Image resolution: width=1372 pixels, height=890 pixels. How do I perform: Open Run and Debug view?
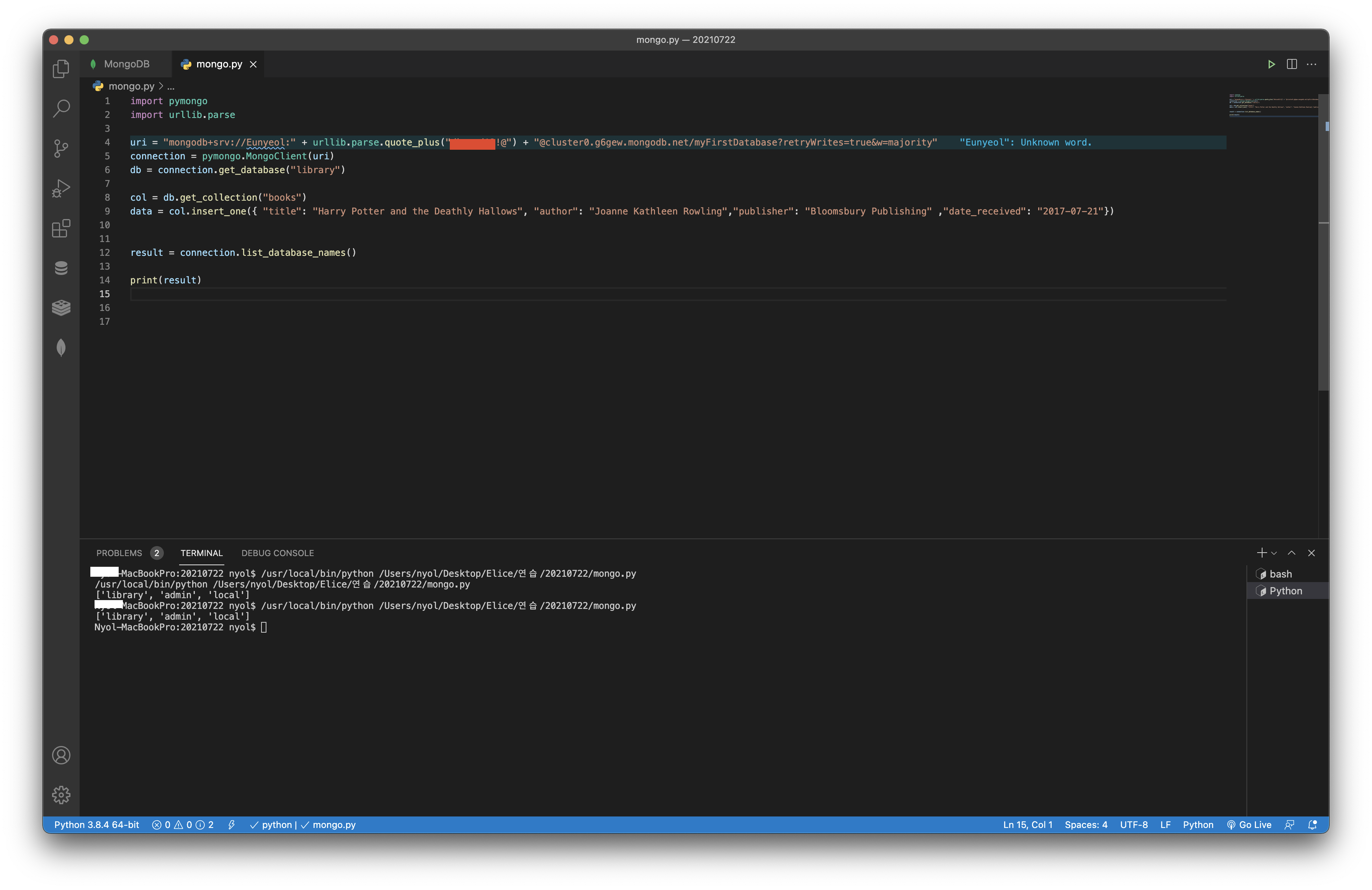(x=61, y=188)
